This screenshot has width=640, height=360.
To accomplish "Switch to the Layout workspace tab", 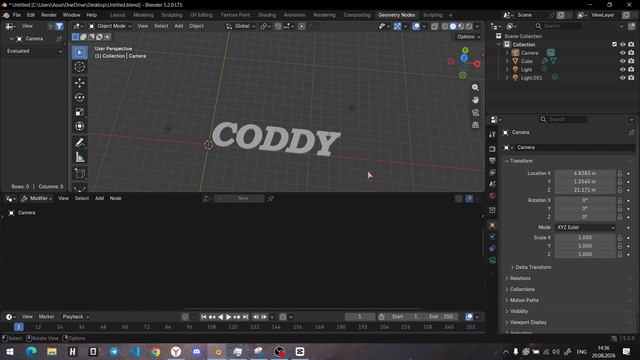I will click(x=117, y=15).
